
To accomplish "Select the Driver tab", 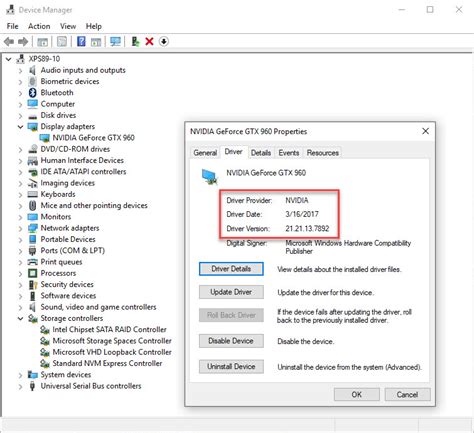I will (x=233, y=152).
